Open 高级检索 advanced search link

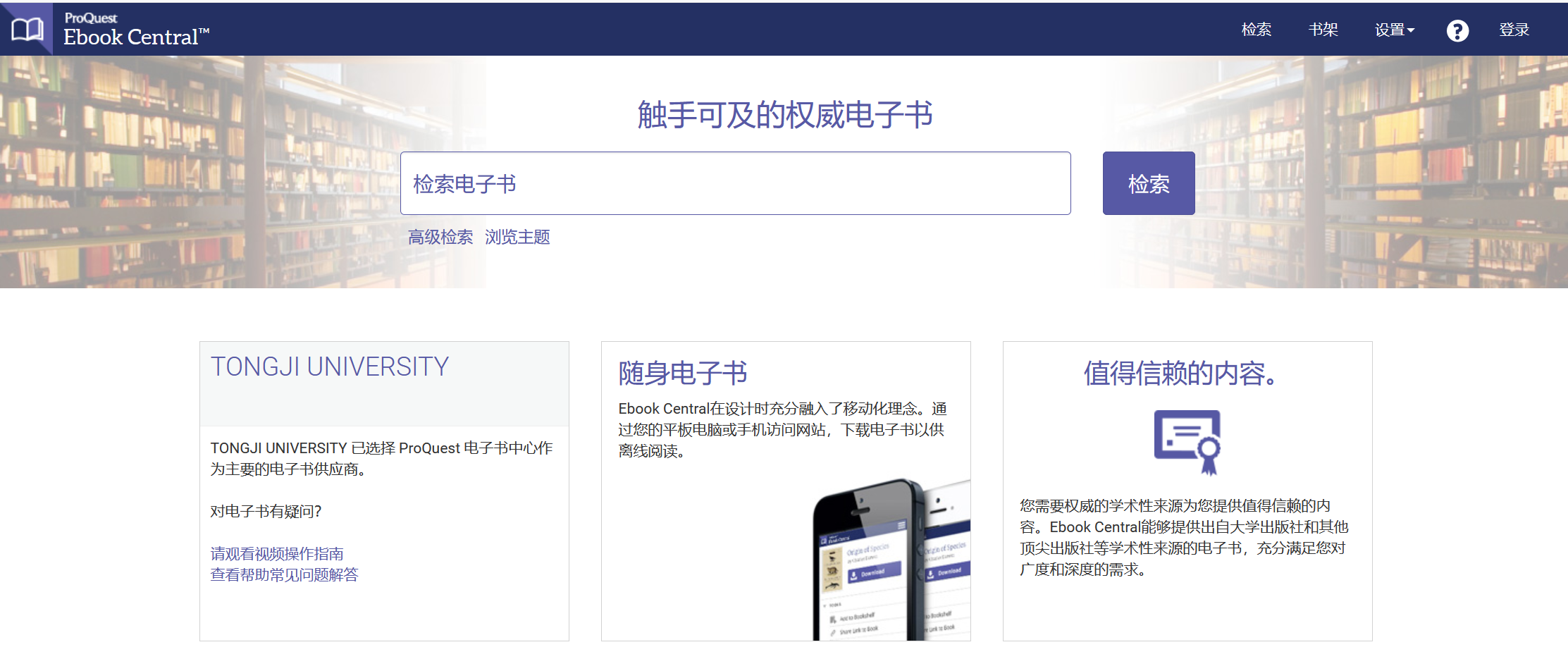(x=440, y=237)
